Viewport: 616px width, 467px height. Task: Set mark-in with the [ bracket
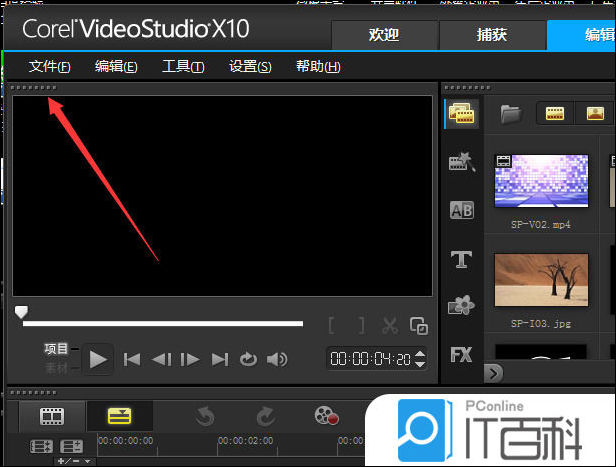point(332,326)
